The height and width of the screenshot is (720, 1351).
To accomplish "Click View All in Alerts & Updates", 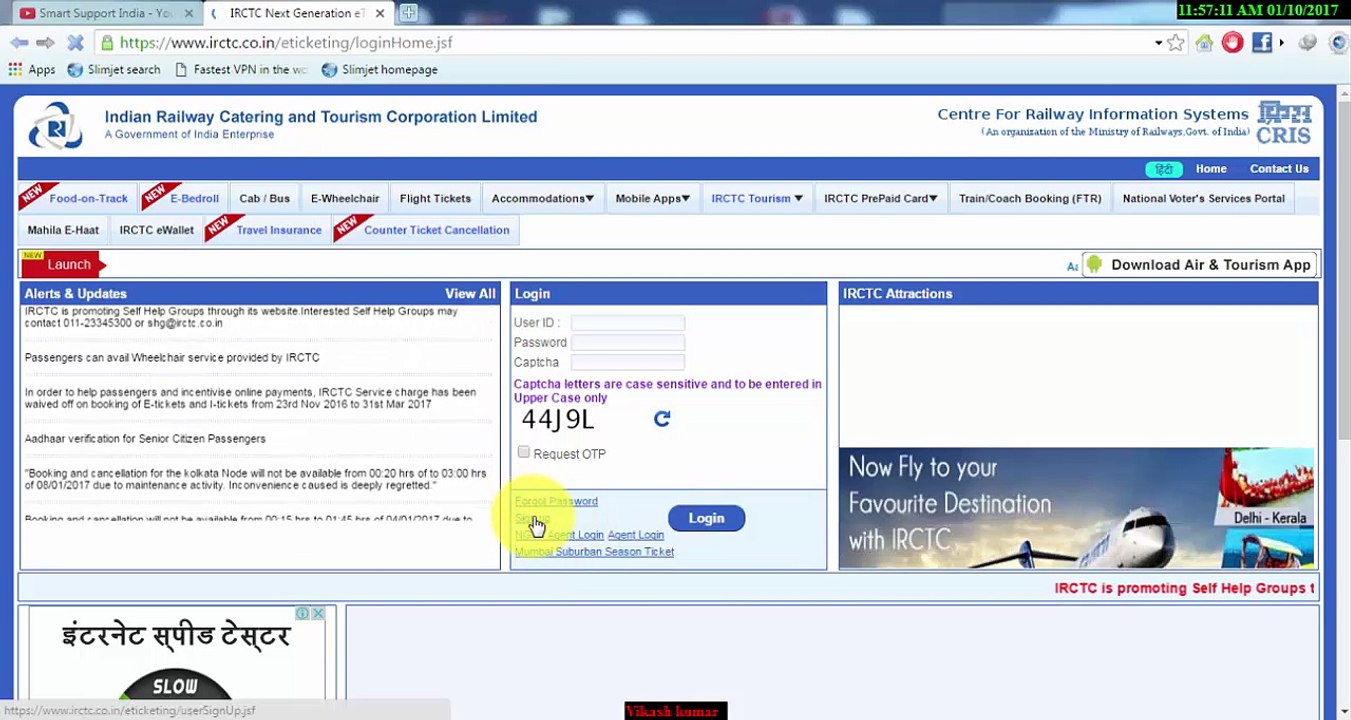I will point(470,294).
